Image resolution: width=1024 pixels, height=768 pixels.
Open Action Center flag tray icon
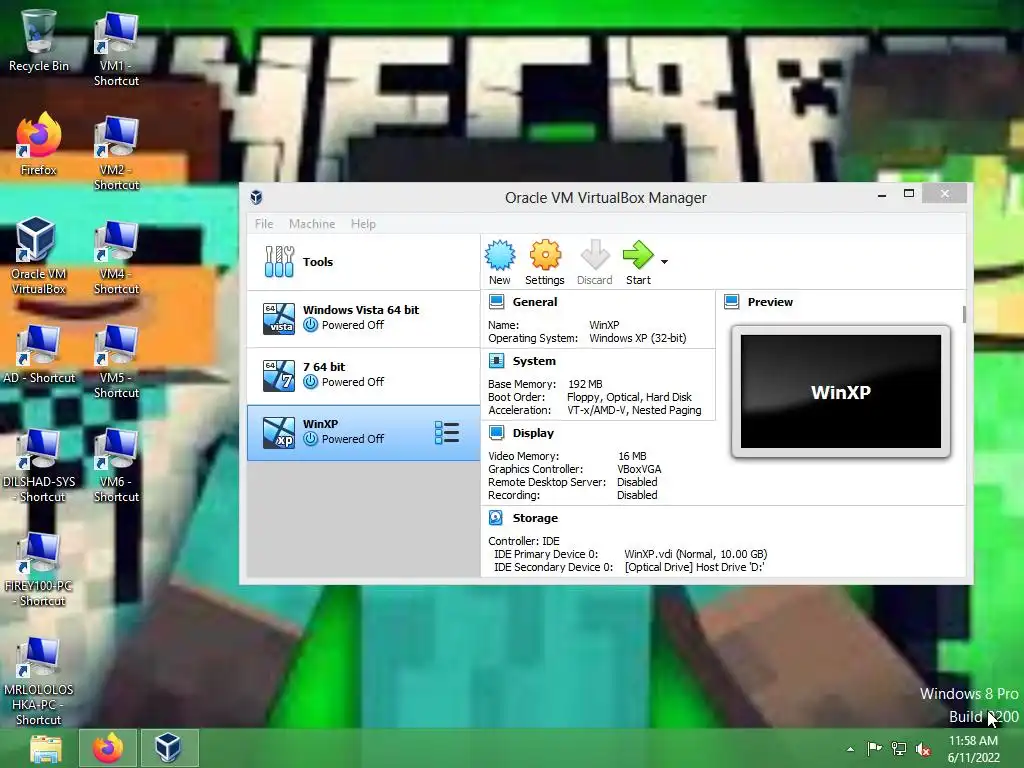874,748
